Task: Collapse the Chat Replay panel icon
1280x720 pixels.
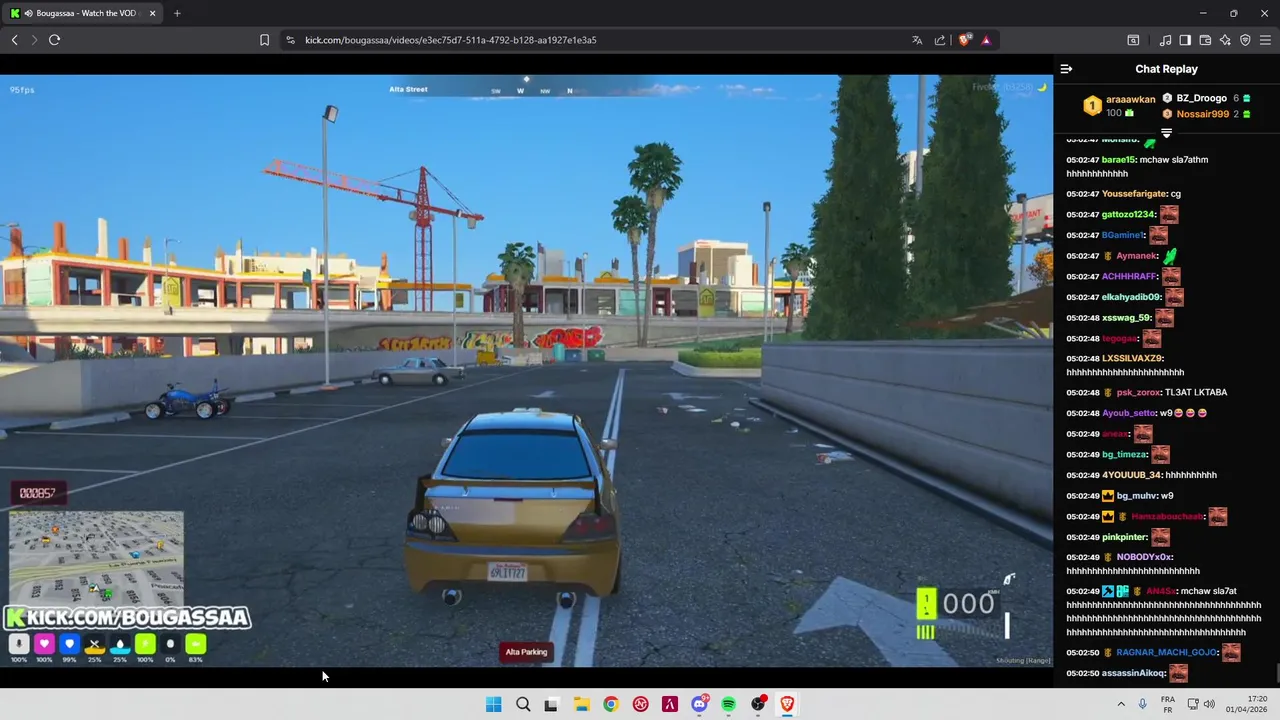Action: (1066, 69)
